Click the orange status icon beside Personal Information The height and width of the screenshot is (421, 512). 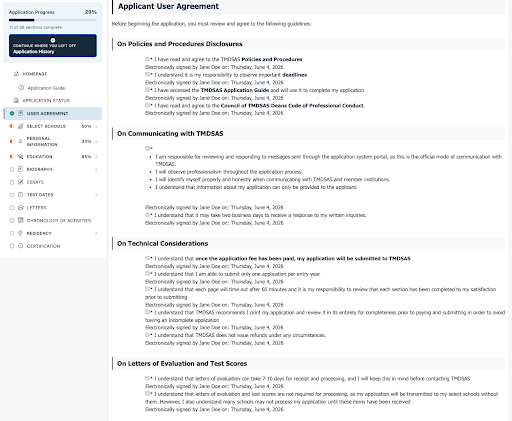12,141
